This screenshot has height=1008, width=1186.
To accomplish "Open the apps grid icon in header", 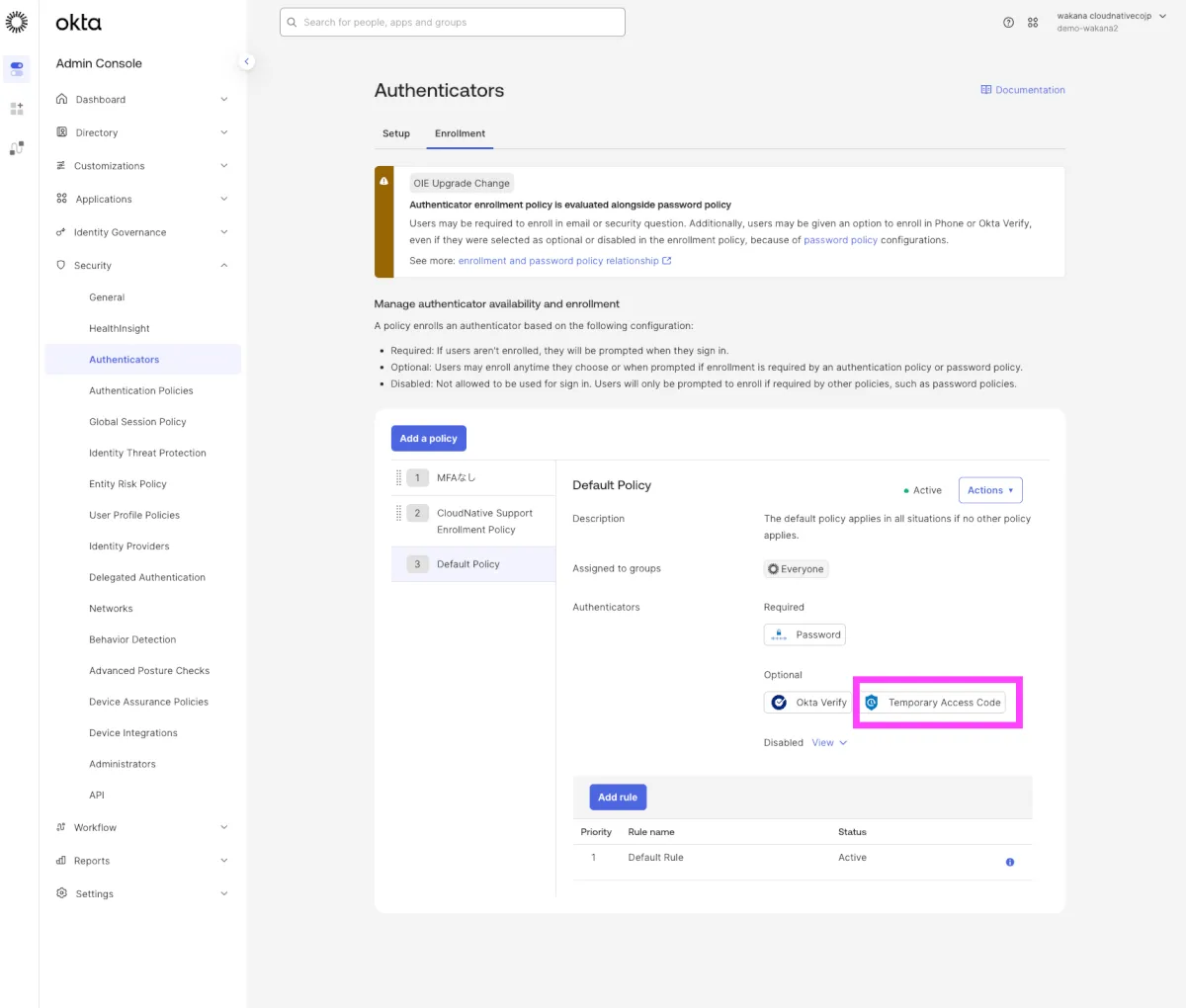I will (x=1033, y=23).
